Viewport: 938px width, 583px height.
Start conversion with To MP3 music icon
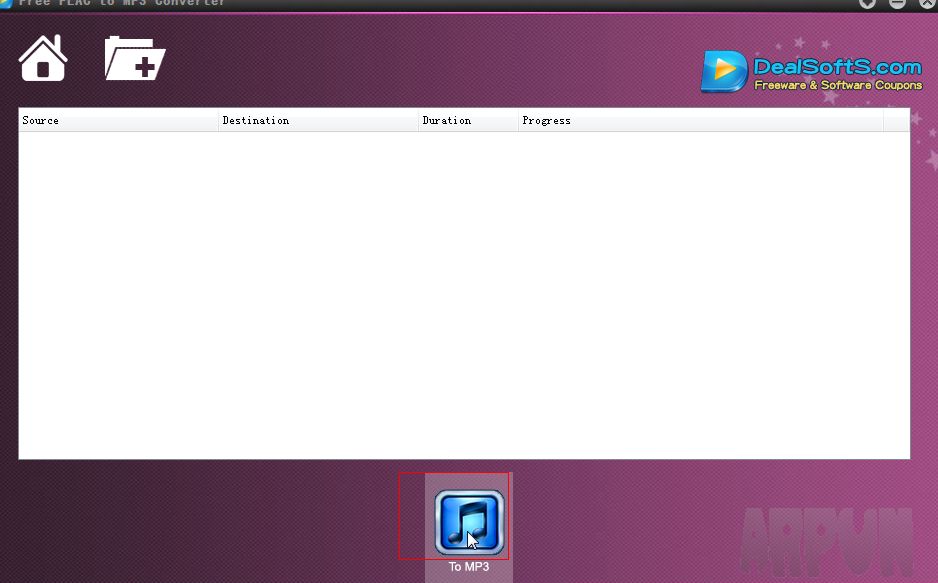click(470, 523)
